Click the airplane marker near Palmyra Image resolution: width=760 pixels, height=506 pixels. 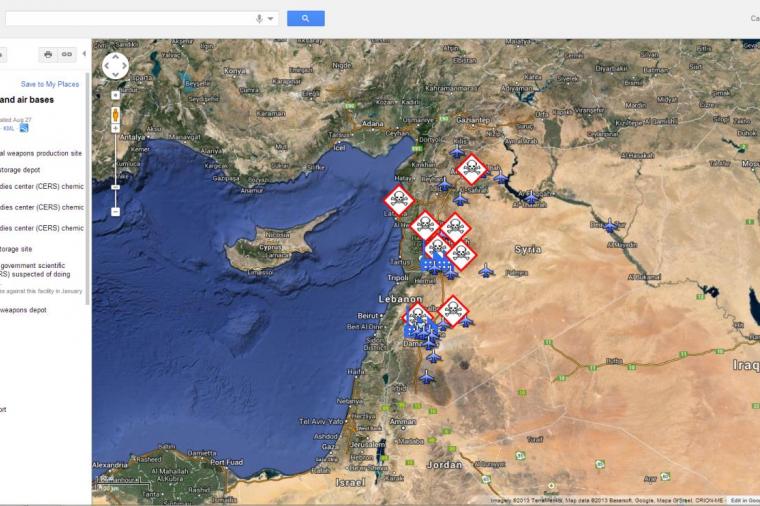[486, 270]
